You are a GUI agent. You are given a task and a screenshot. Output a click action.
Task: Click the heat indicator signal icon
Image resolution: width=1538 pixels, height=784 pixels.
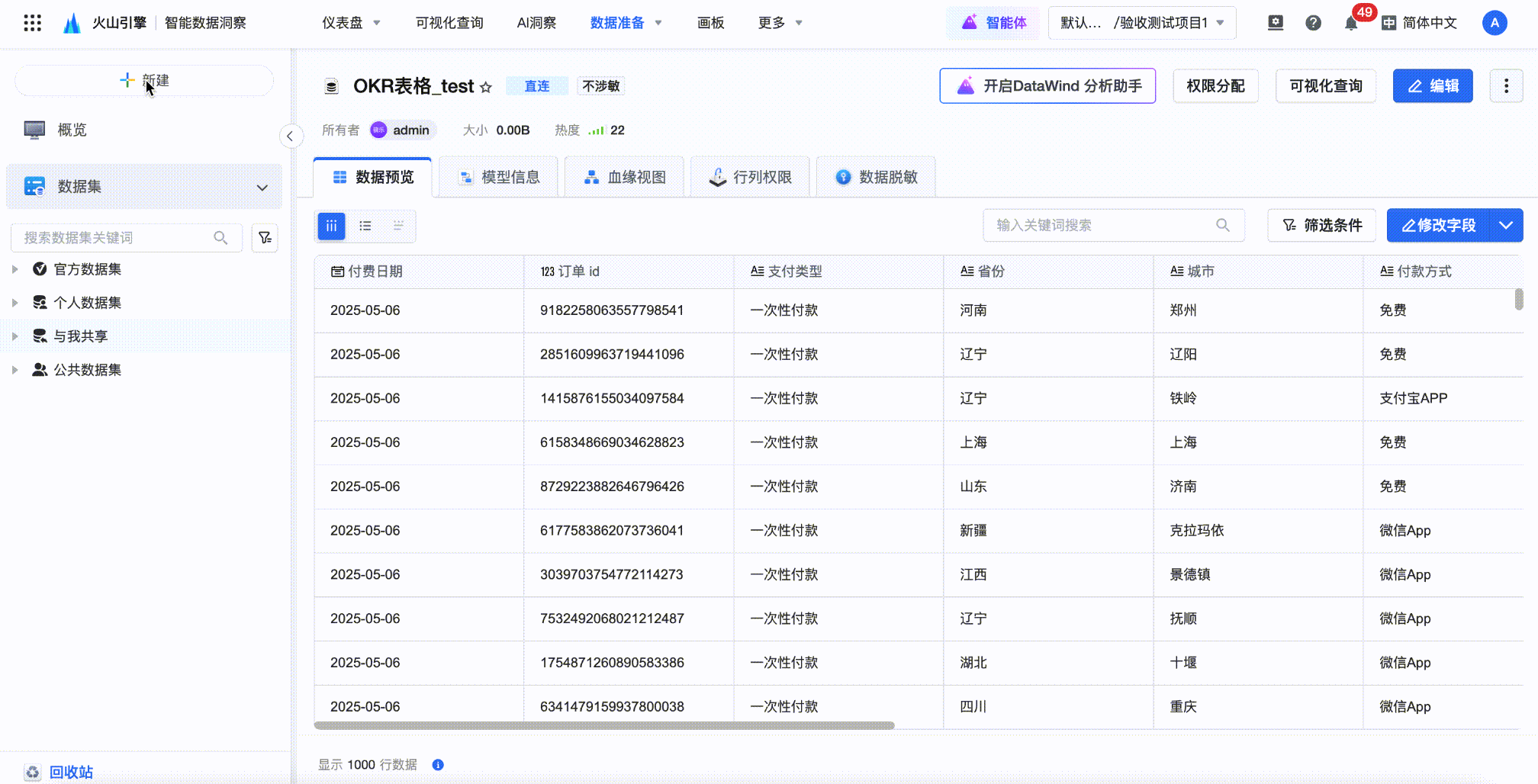(x=597, y=130)
